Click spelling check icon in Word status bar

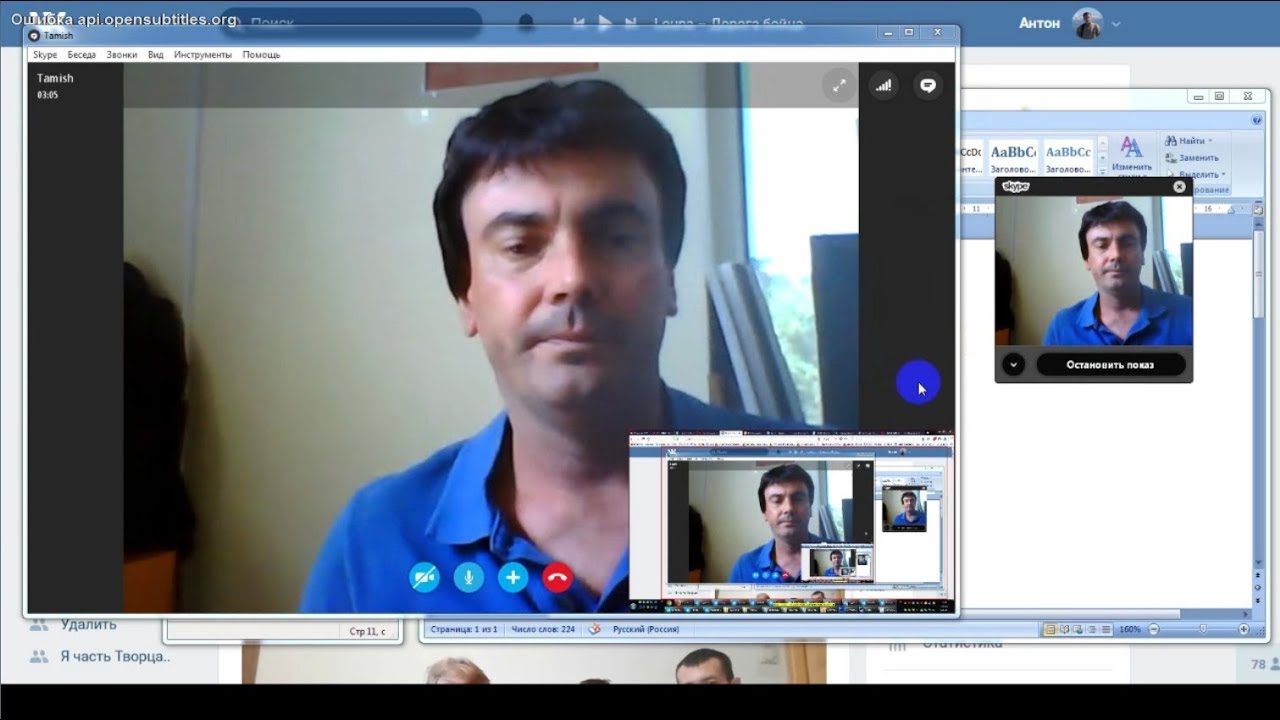pyautogui.click(x=594, y=629)
